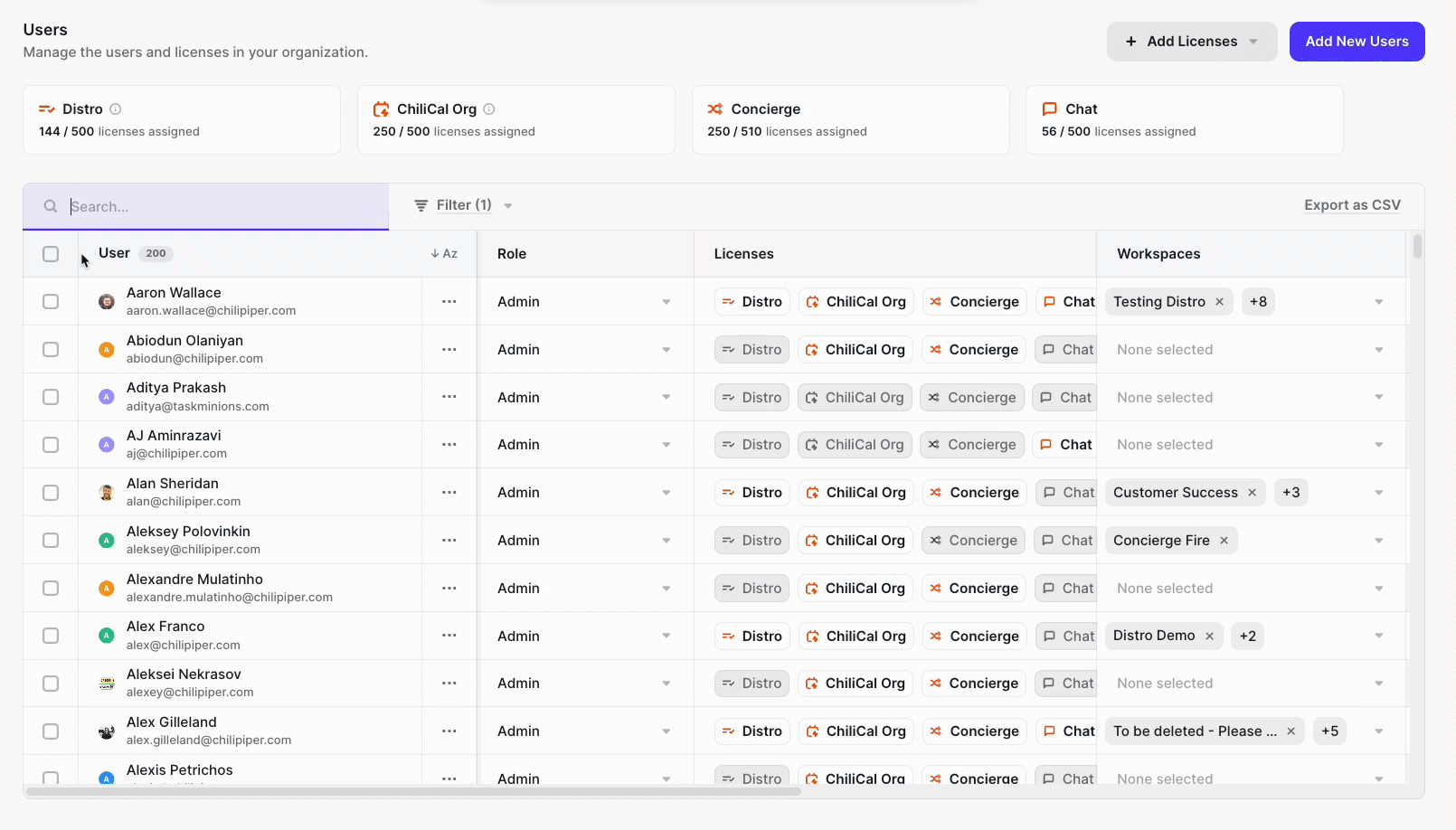This screenshot has height=830, width=1456.
Task: Show the +2 more workspaces for Alex Franco
Action: coord(1247,637)
